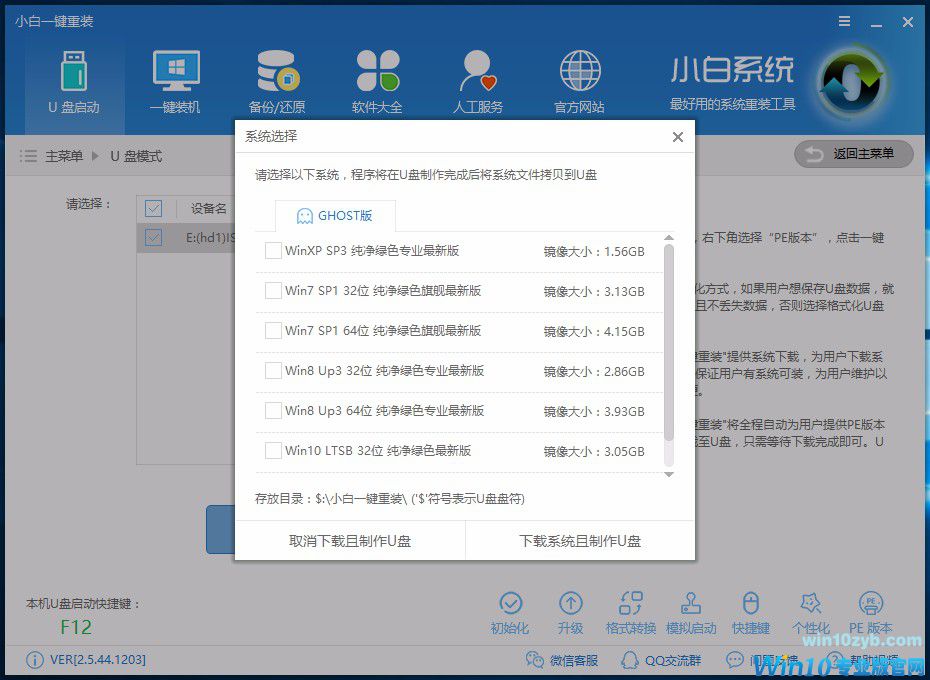
Task: Click the 备份/还原 icon
Action: (276, 80)
